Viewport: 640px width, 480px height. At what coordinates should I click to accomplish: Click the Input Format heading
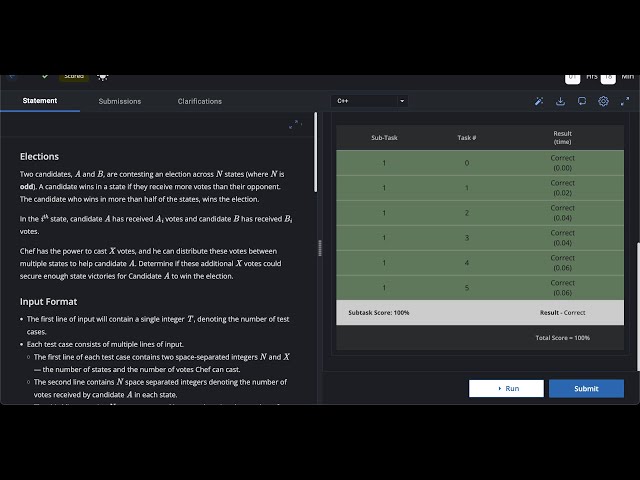[48, 302]
